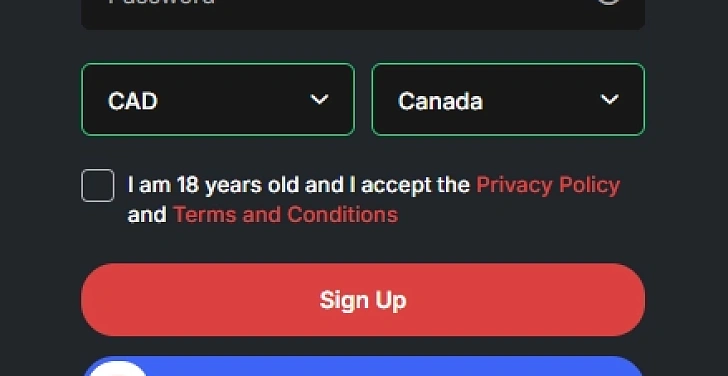Expand currency selector showing CAD

click(218, 99)
